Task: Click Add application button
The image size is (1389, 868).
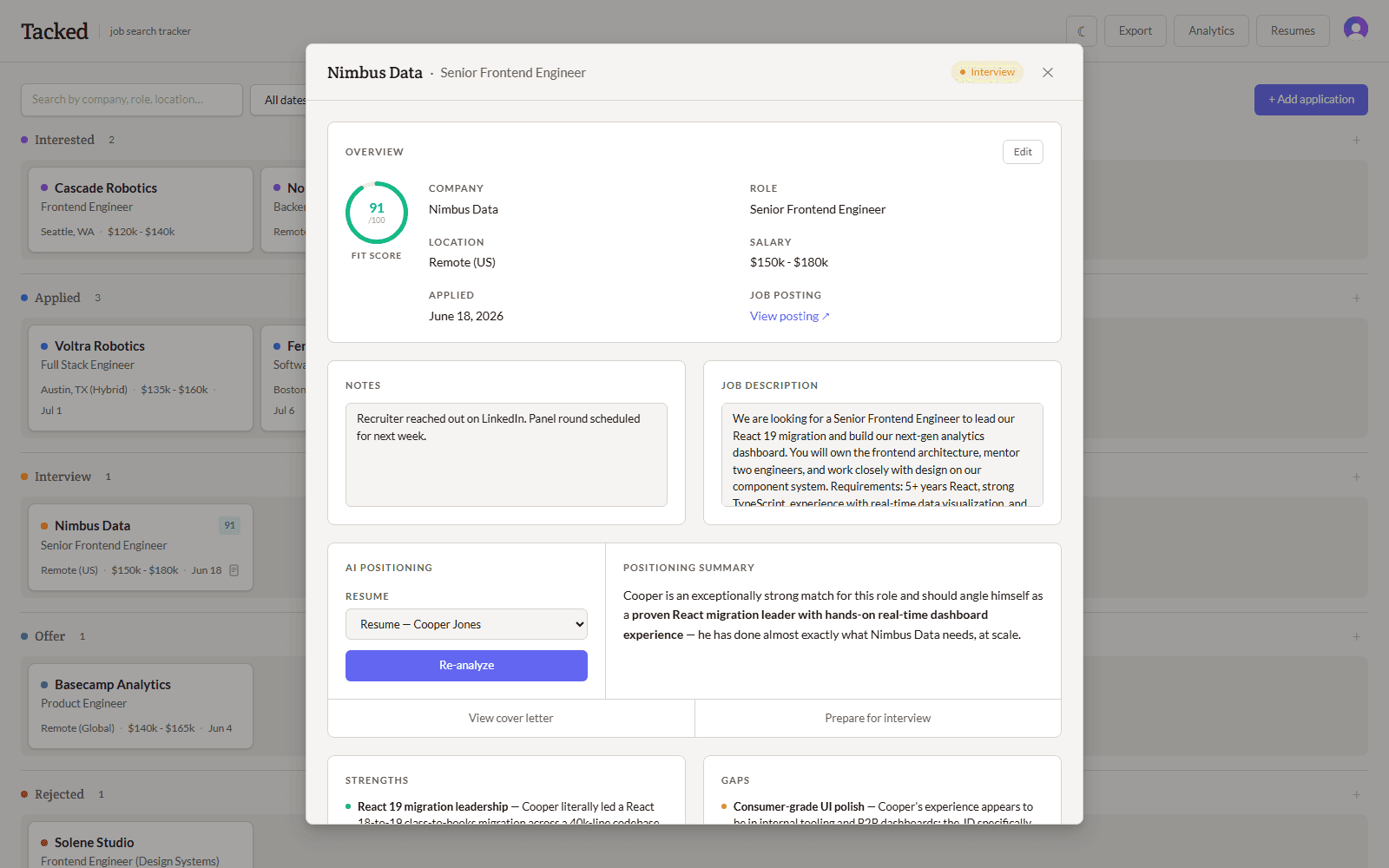Action: pos(1311,100)
